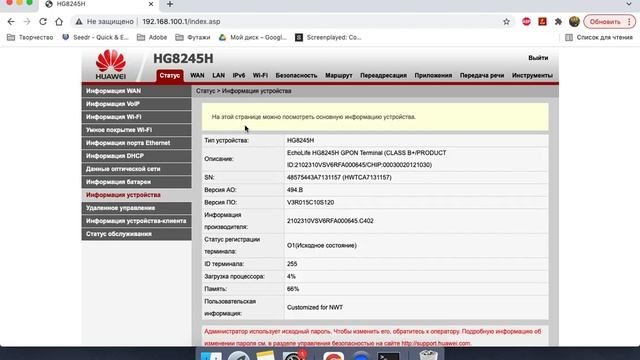
Task: Bookmark this page with the star icon
Action: [507, 22]
